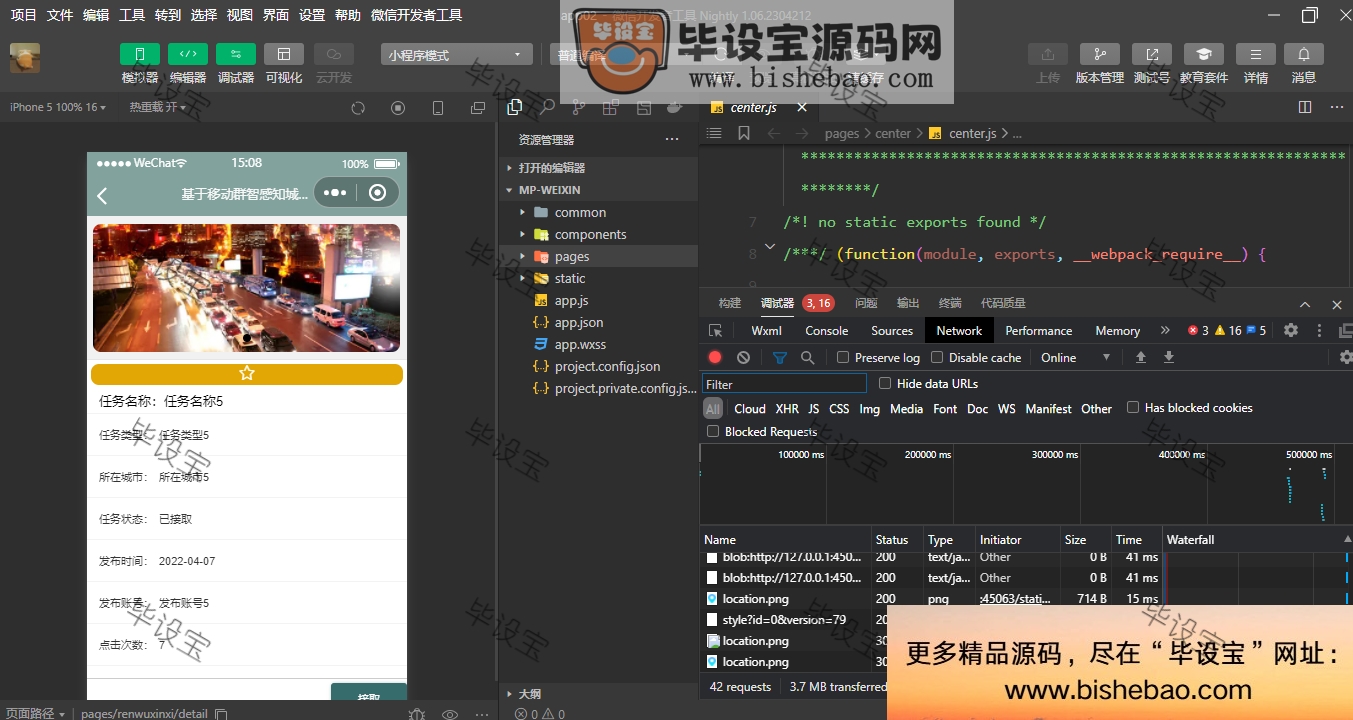Open the 教育套件 education kit
This screenshot has width=1353, height=720.
click(1204, 54)
